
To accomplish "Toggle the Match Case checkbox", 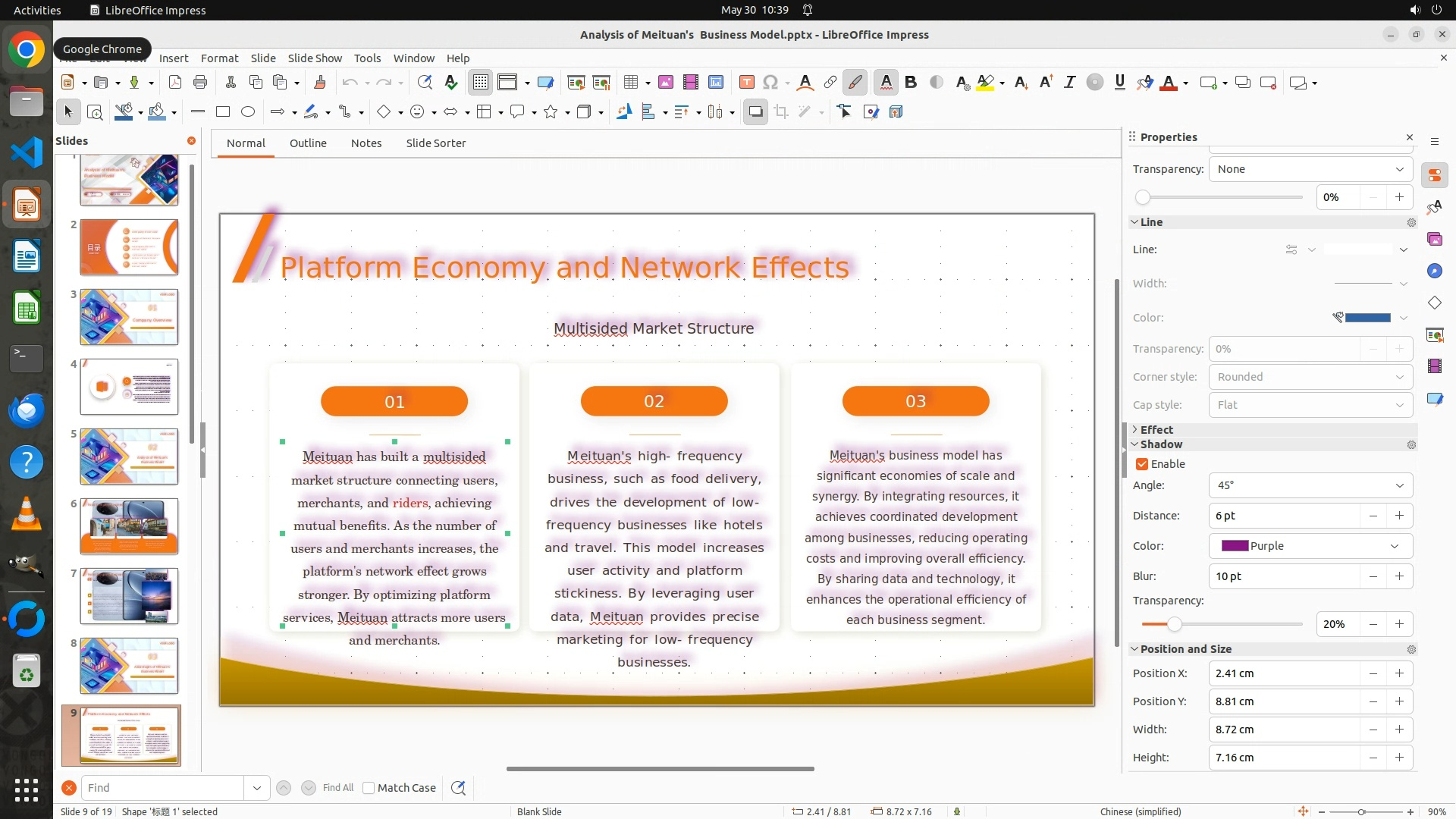I will pos(369,788).
